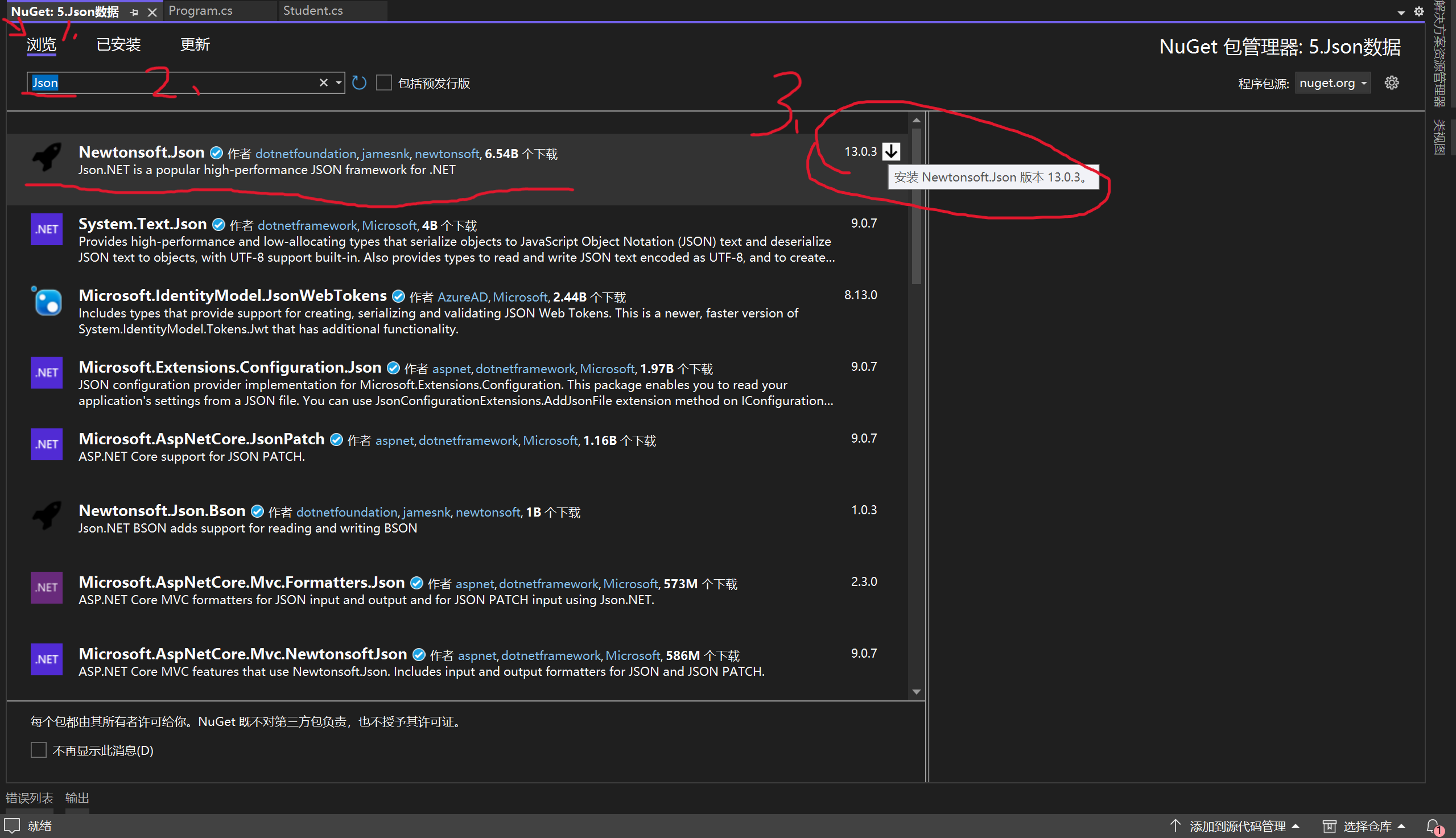The height and width of the screenshot is (838, 1456).
Task: Select Newtonsoft.Json.Bson package title
Action: (162, 510)
